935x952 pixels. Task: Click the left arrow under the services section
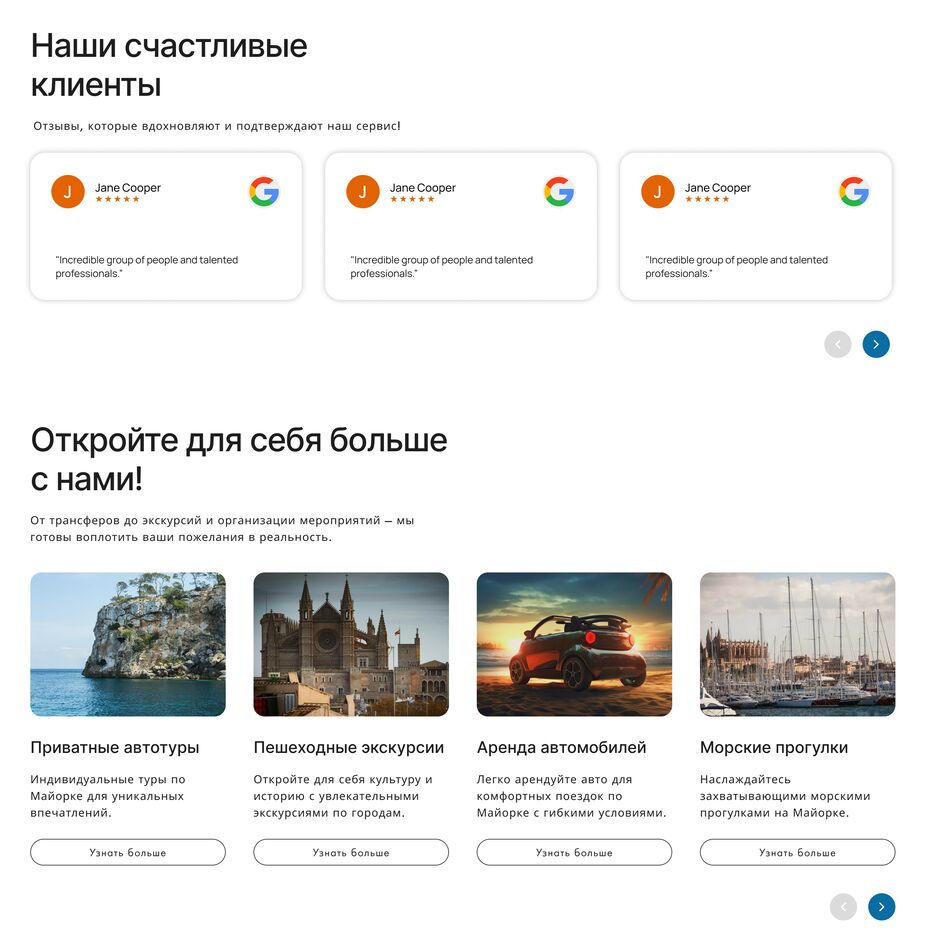844,907
